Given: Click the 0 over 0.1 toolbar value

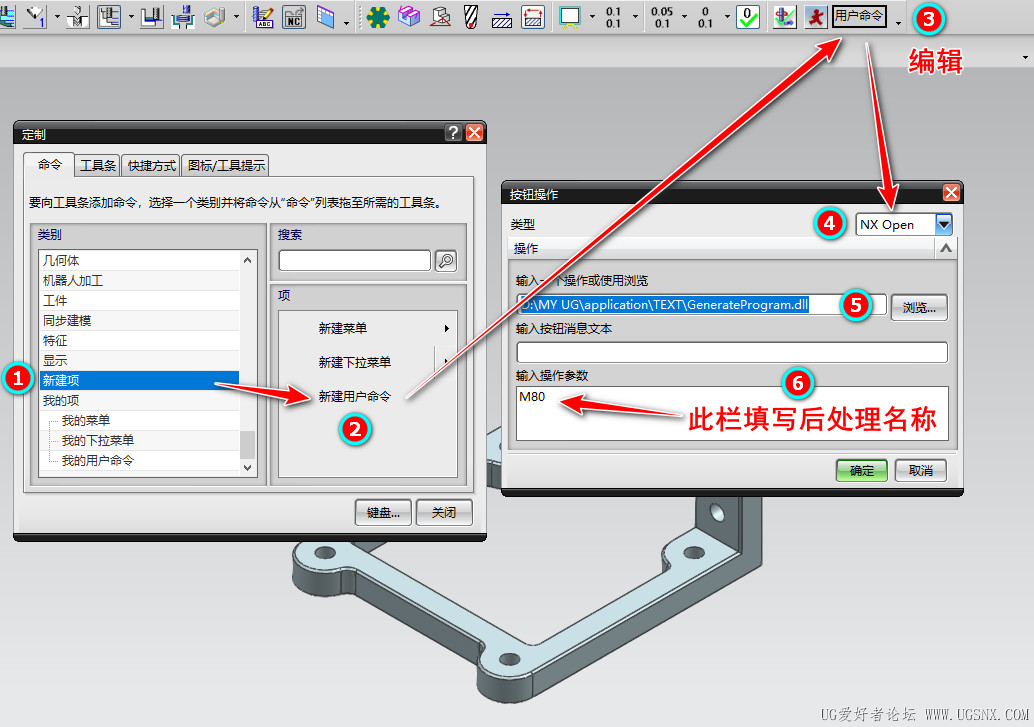Looking at the screenshot, I should click(706, 17).
